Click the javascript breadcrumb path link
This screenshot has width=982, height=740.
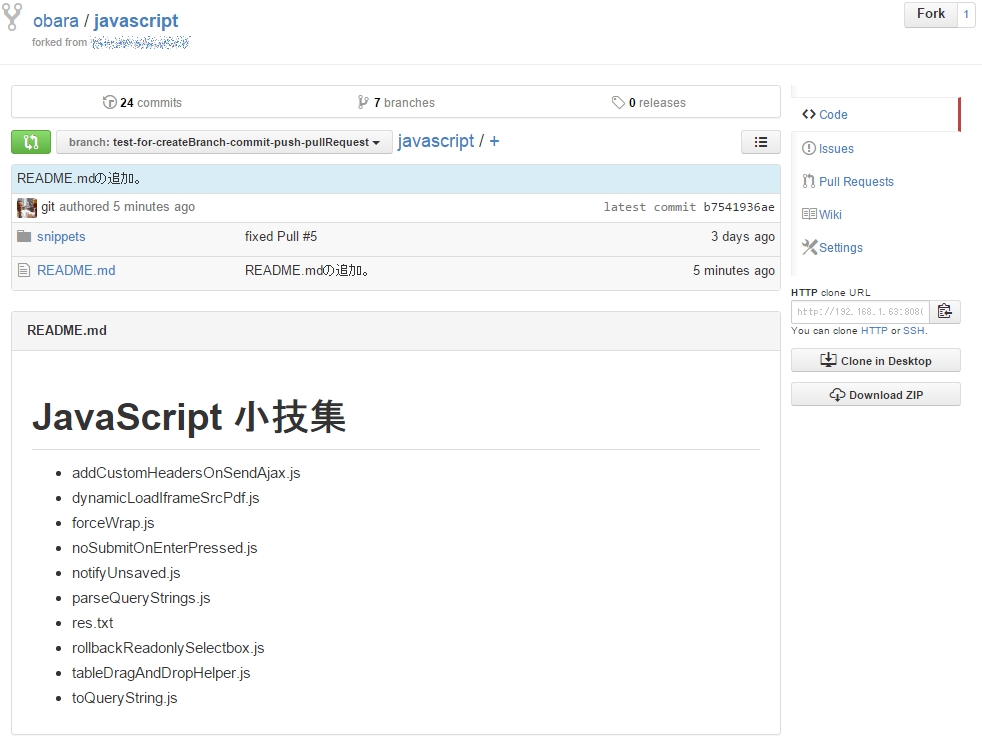click(x=436, y=141)
